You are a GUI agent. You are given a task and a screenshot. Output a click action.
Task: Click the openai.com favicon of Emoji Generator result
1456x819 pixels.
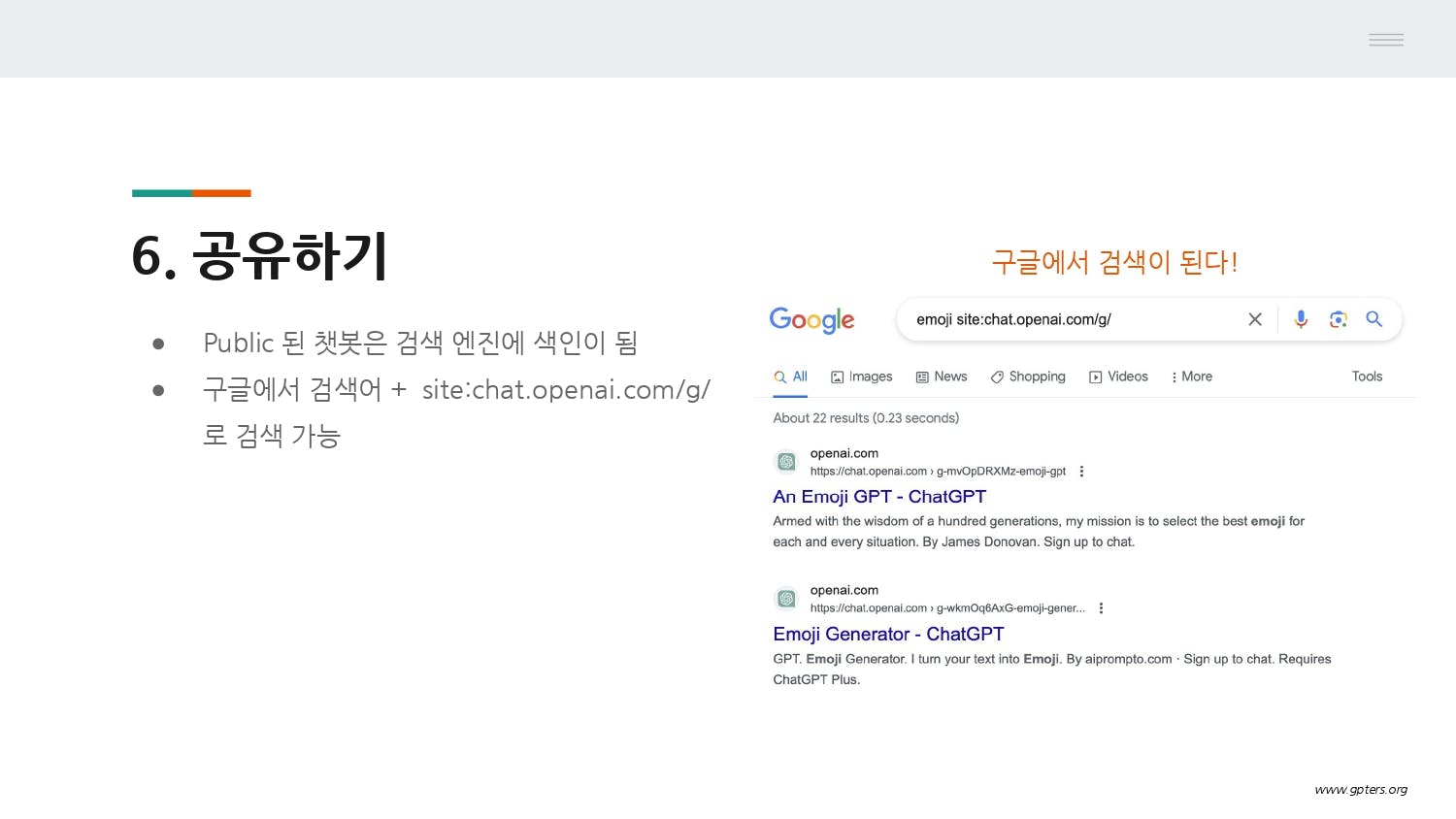point(786,599)
